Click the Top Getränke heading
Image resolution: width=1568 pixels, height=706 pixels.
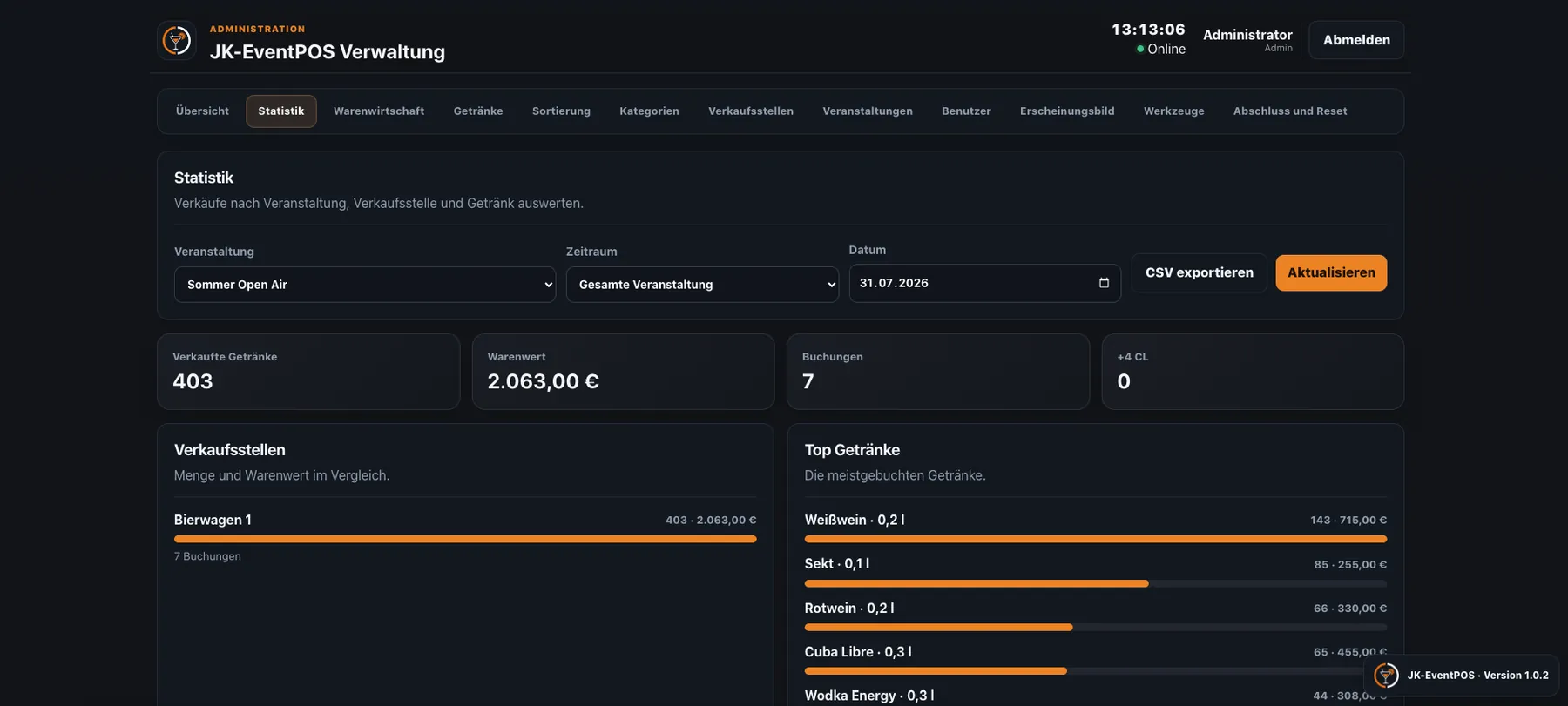[x=852, y=450]
